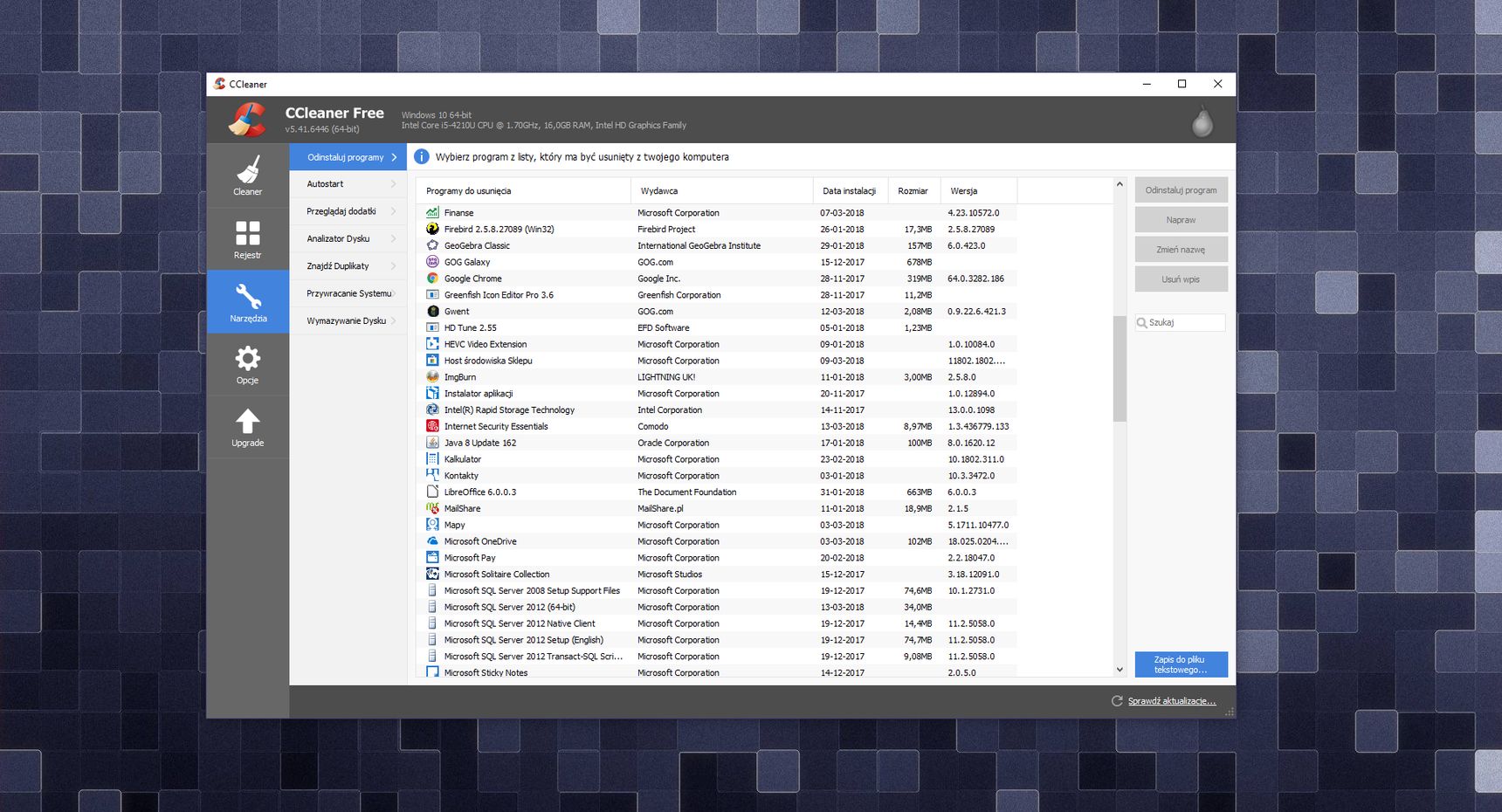Open the Rejestr section icon
Screen dimensions: 1502x812
(248, 232)
